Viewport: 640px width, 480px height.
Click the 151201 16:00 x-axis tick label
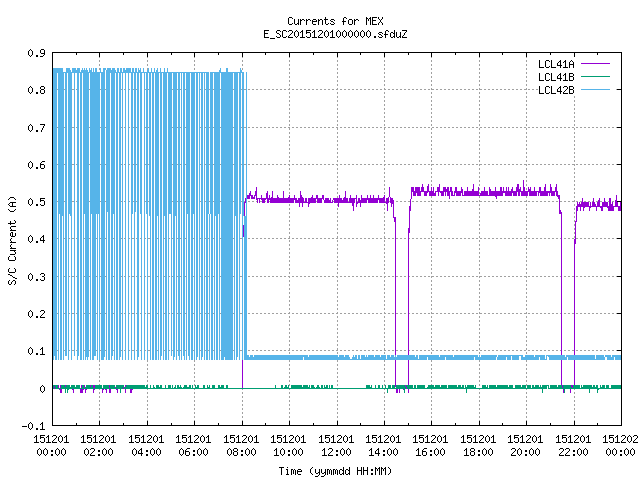tap(431, 445)
